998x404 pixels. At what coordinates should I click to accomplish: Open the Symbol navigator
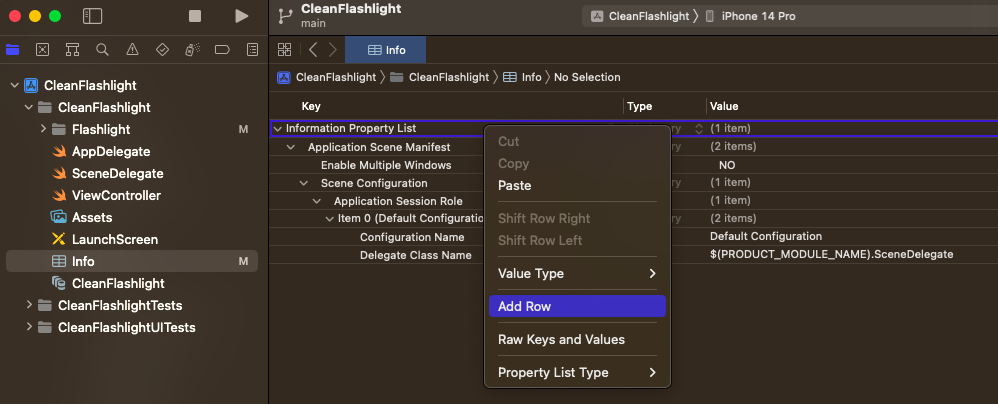click(73, 50)
